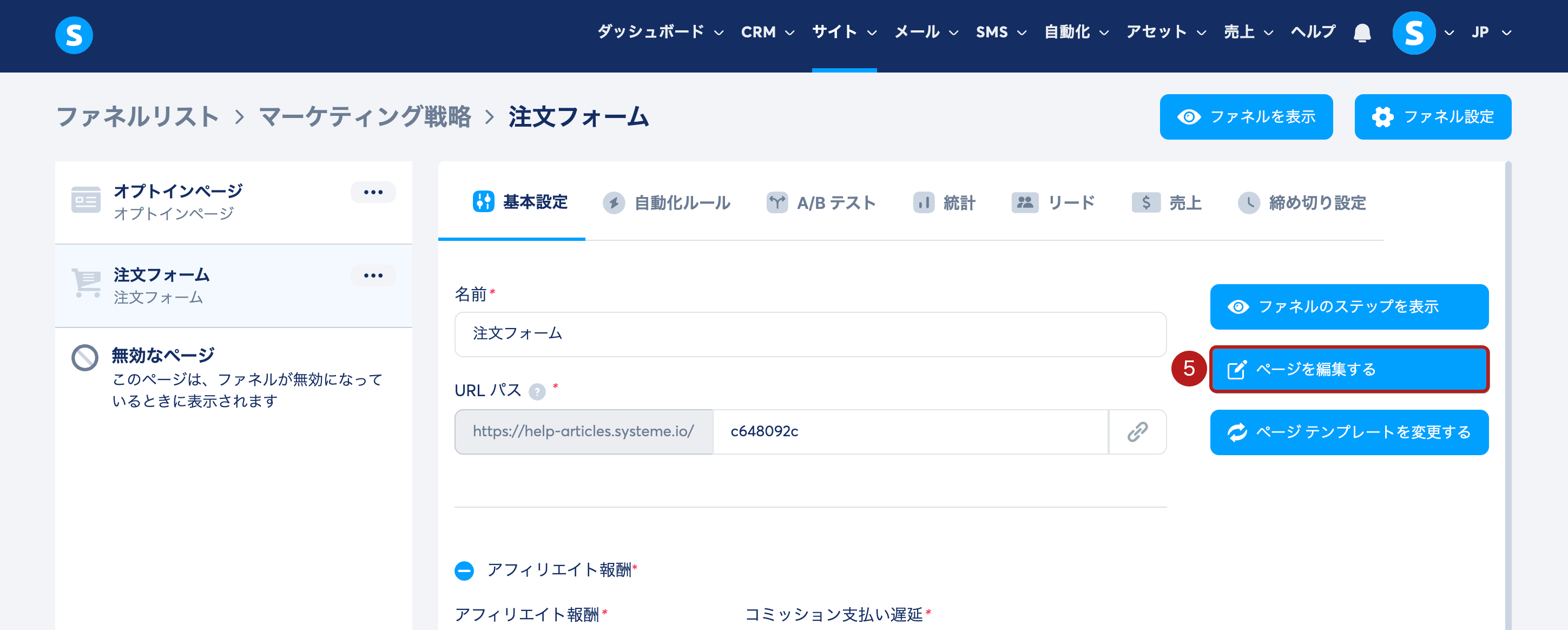Click the 名前 input field
Screen dimensions: 1568x630
pos(809,334)
